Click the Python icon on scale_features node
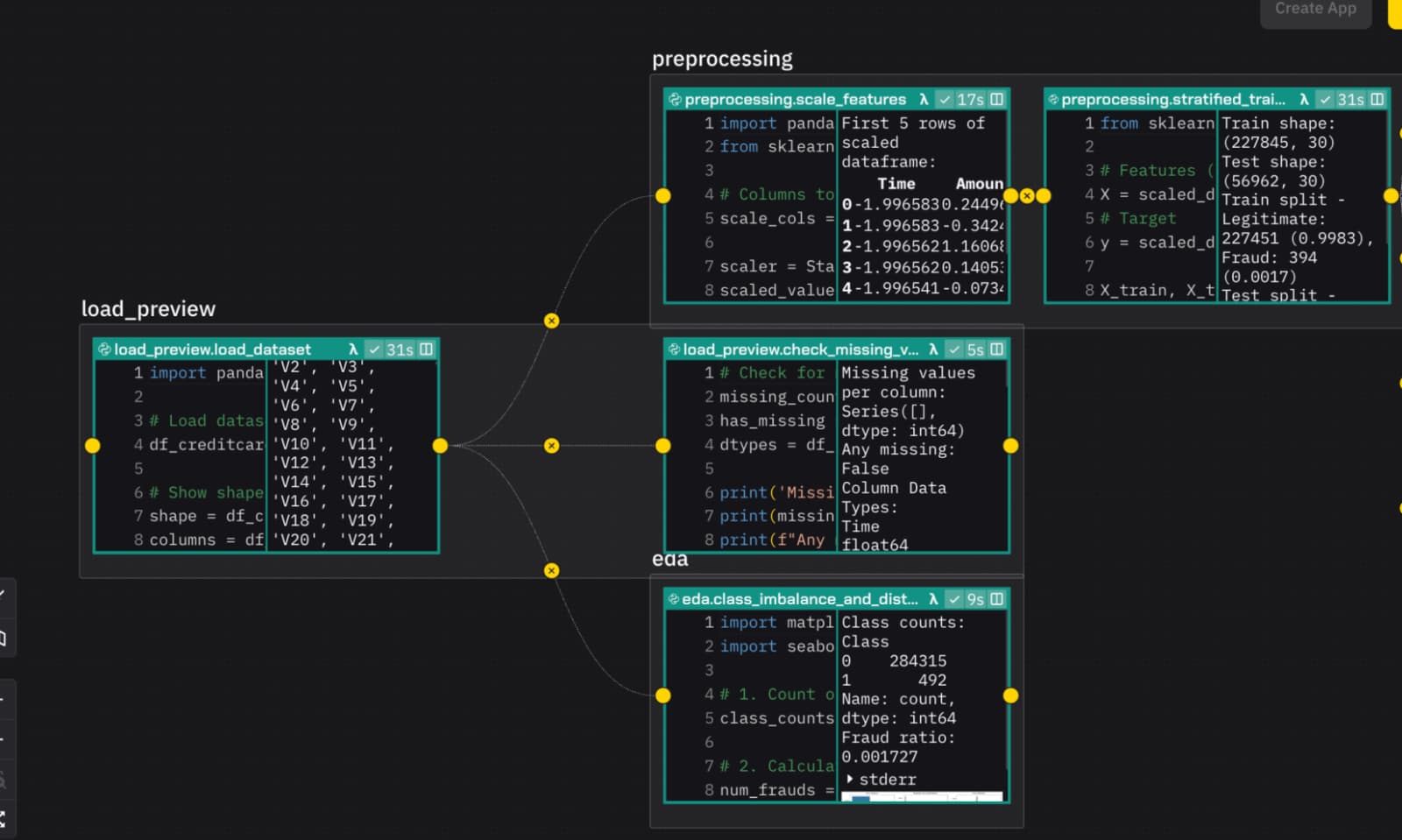 click(x=674, y=99)
